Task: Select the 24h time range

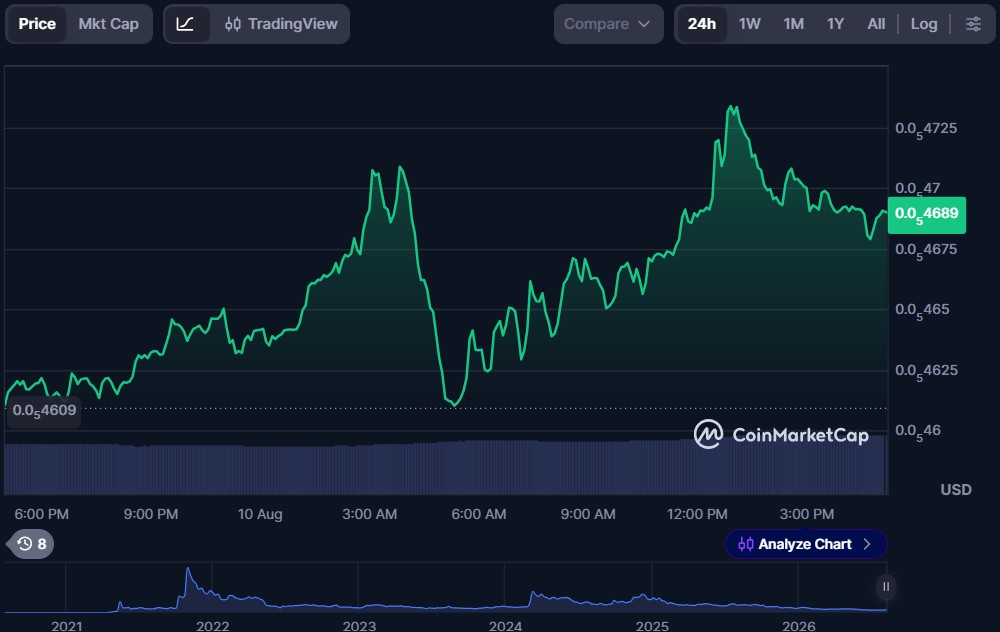Action: pos(702,24)
